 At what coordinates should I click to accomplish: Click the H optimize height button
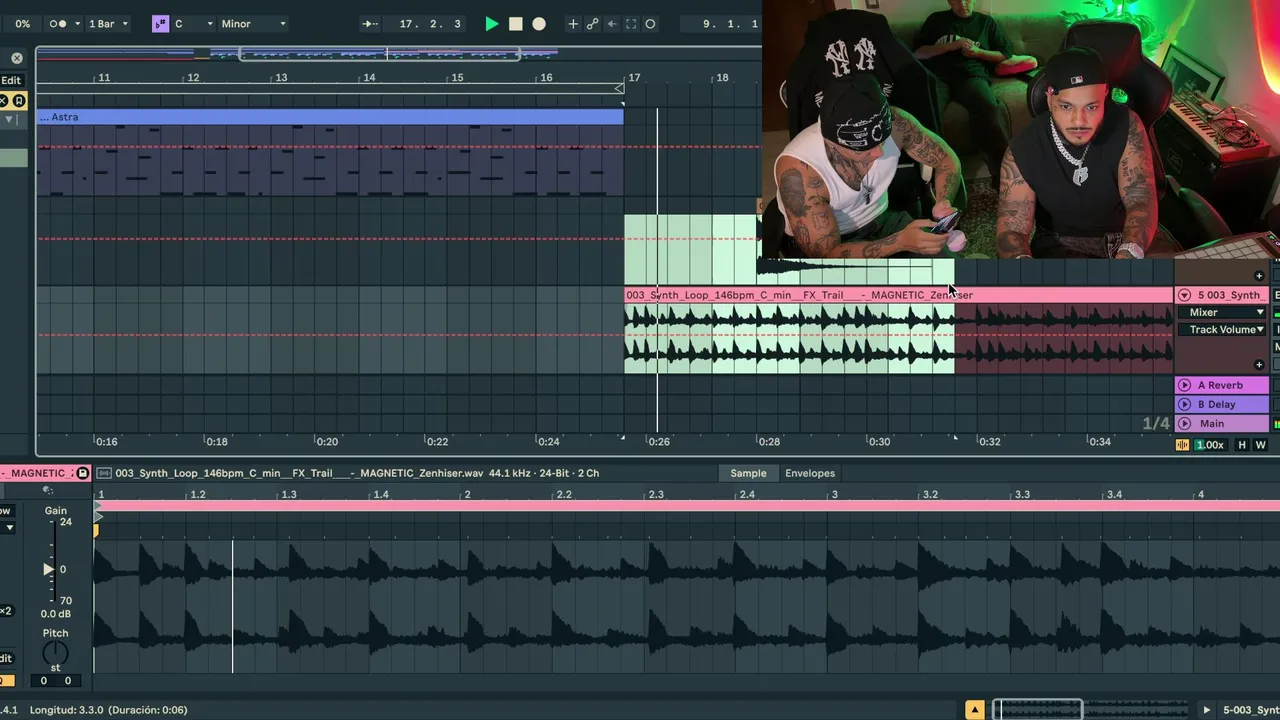(1242, 445)
